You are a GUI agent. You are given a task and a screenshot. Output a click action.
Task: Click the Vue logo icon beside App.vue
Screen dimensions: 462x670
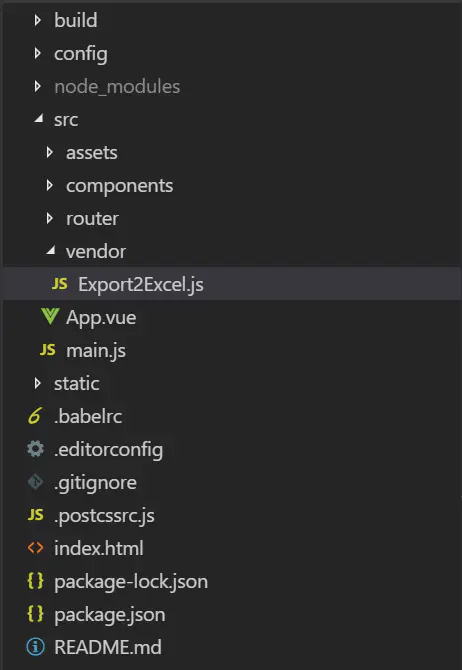coord(50,317)
